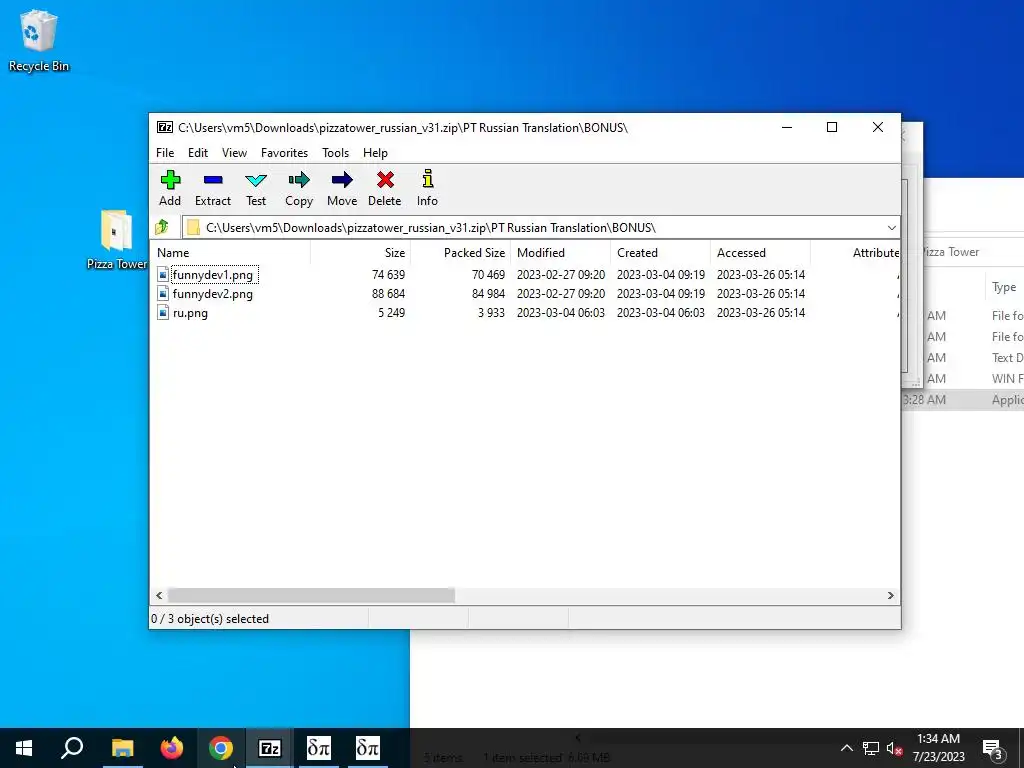Click the funnydev1.png file icon
Image resolution: width=1024 pixels, height=768 pixels.
(x=163, y=275)
